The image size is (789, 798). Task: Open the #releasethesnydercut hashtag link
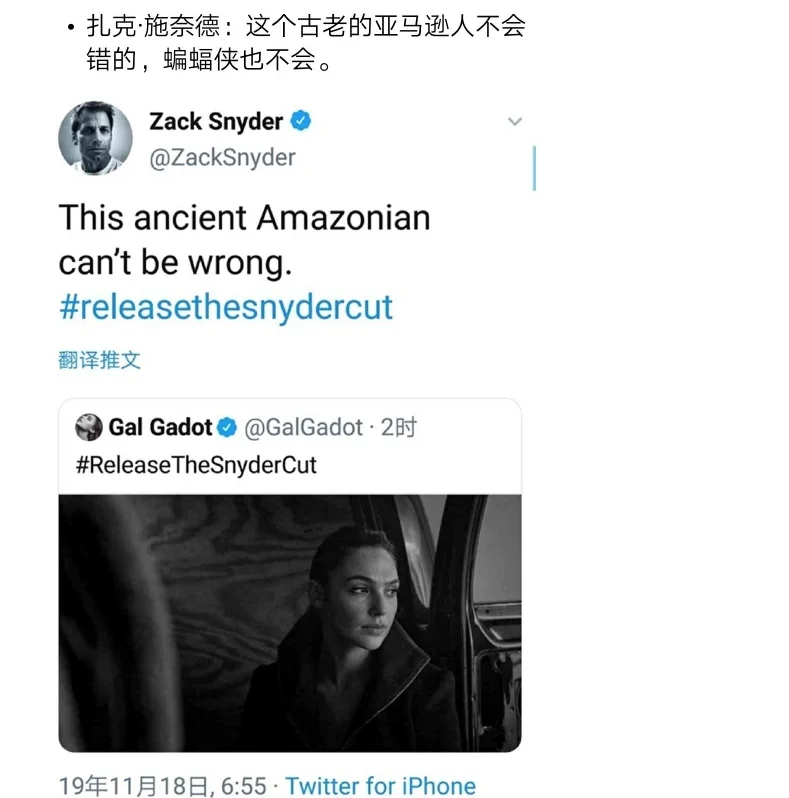tap(226, 307)
